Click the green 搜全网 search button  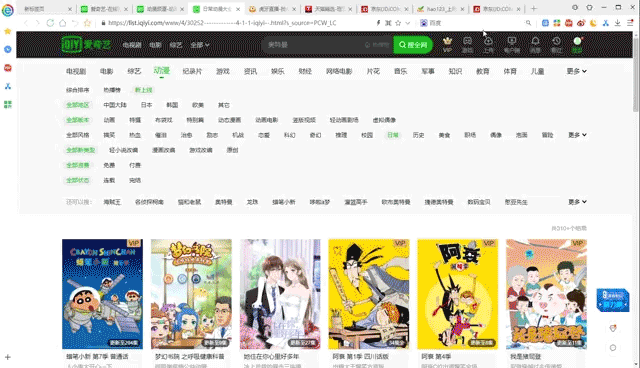click(413, 44)
